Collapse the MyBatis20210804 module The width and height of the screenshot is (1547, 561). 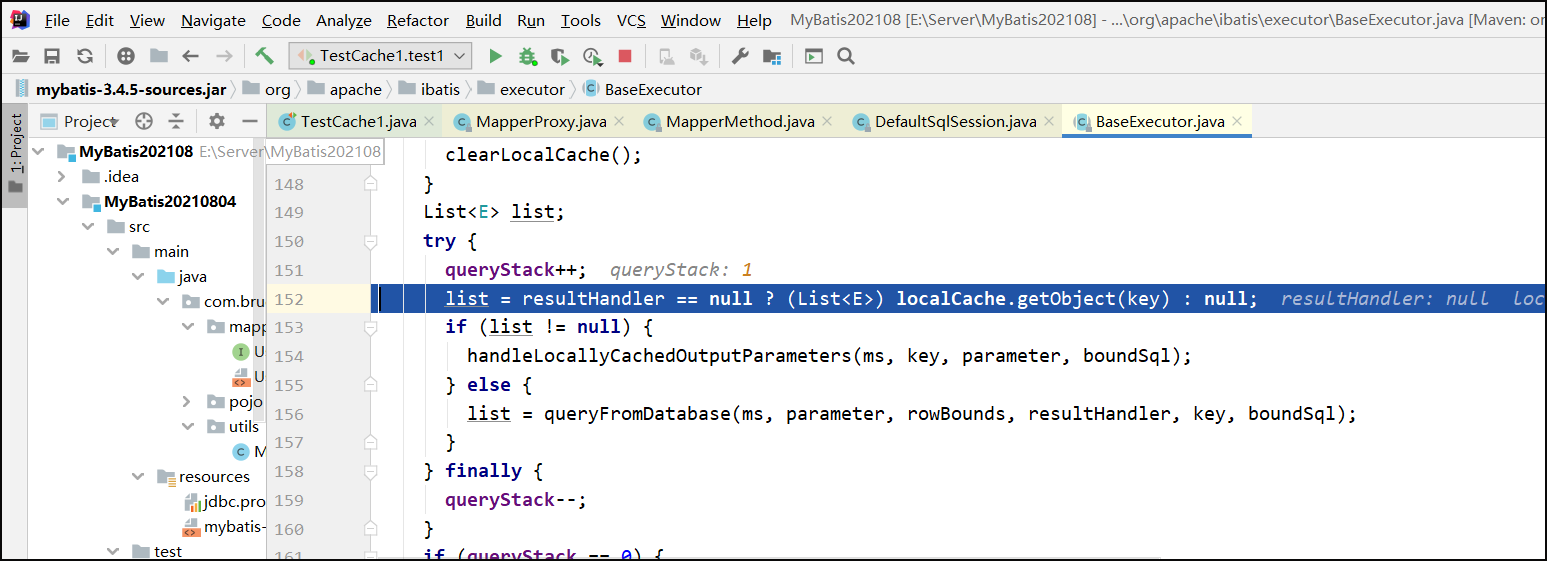tap(63, 202)
